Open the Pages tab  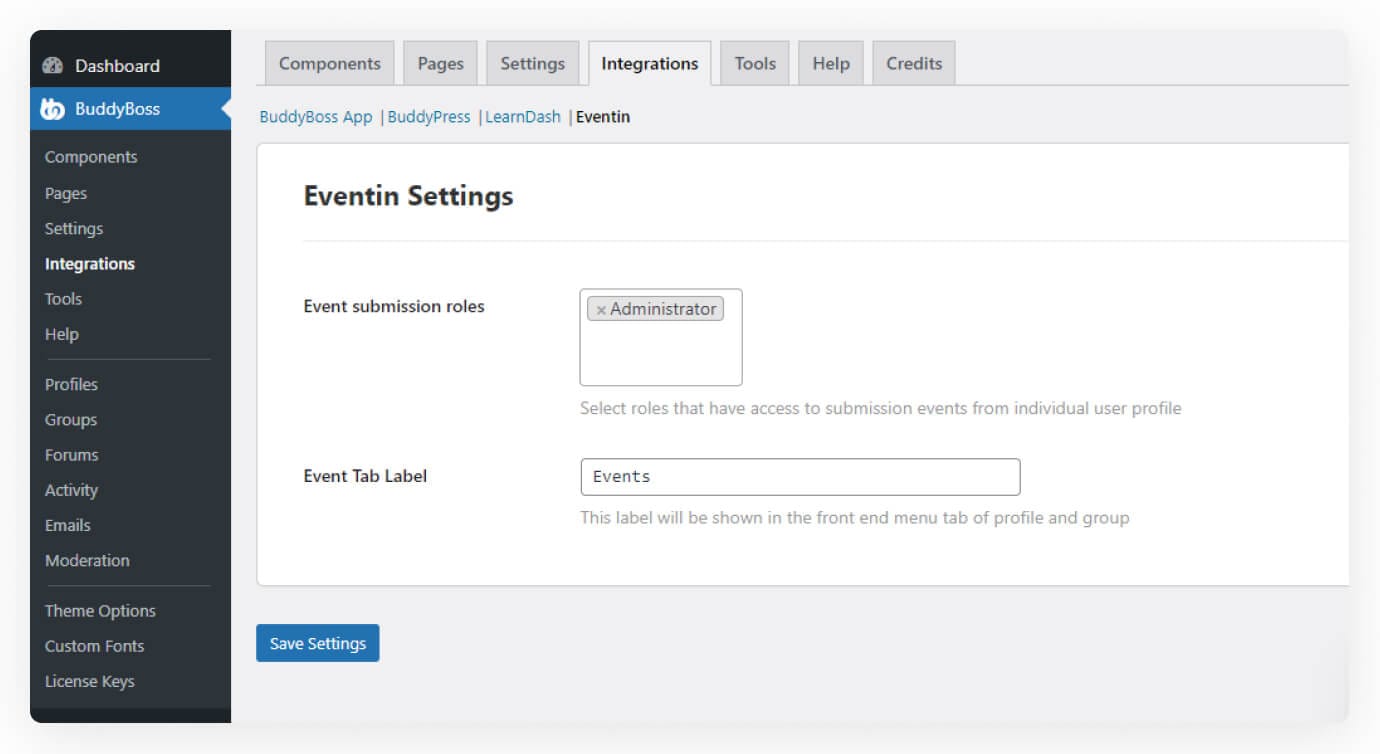[441, 63]
